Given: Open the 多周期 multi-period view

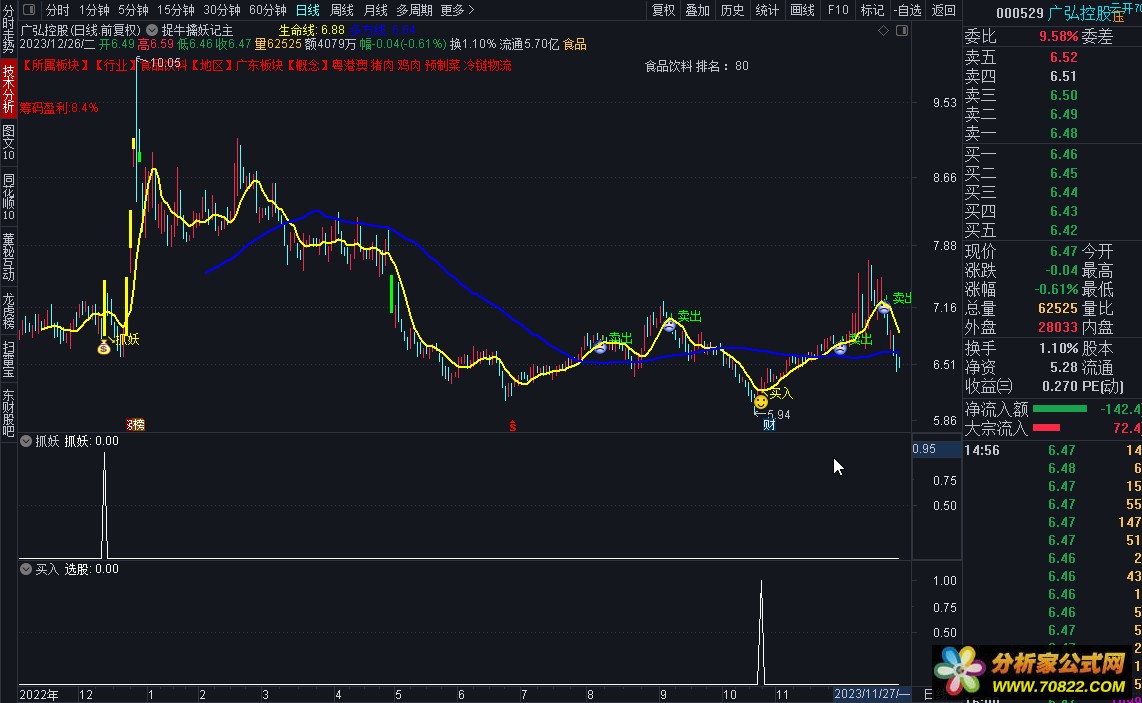Looking at the screenshot, I should coord(414,9).
